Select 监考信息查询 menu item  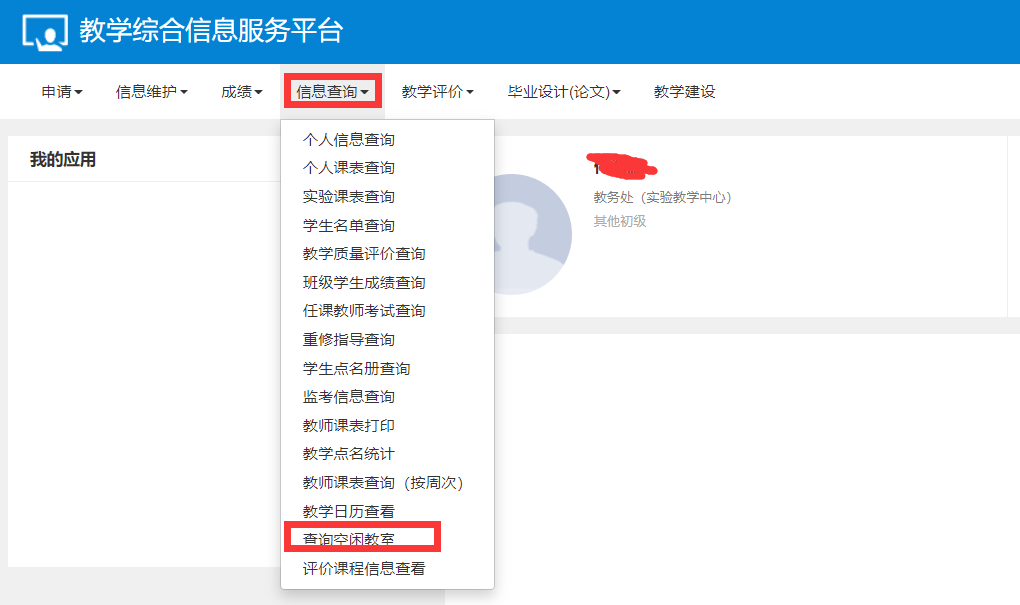(349, 397)
